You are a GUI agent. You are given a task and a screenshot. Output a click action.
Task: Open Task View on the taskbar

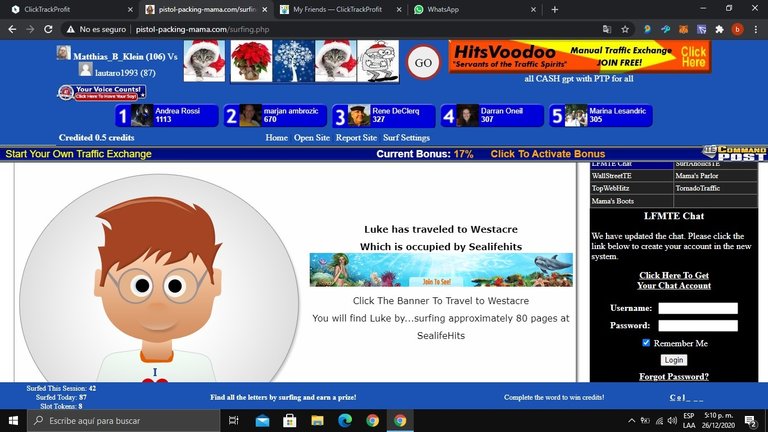tap(234, 421)
